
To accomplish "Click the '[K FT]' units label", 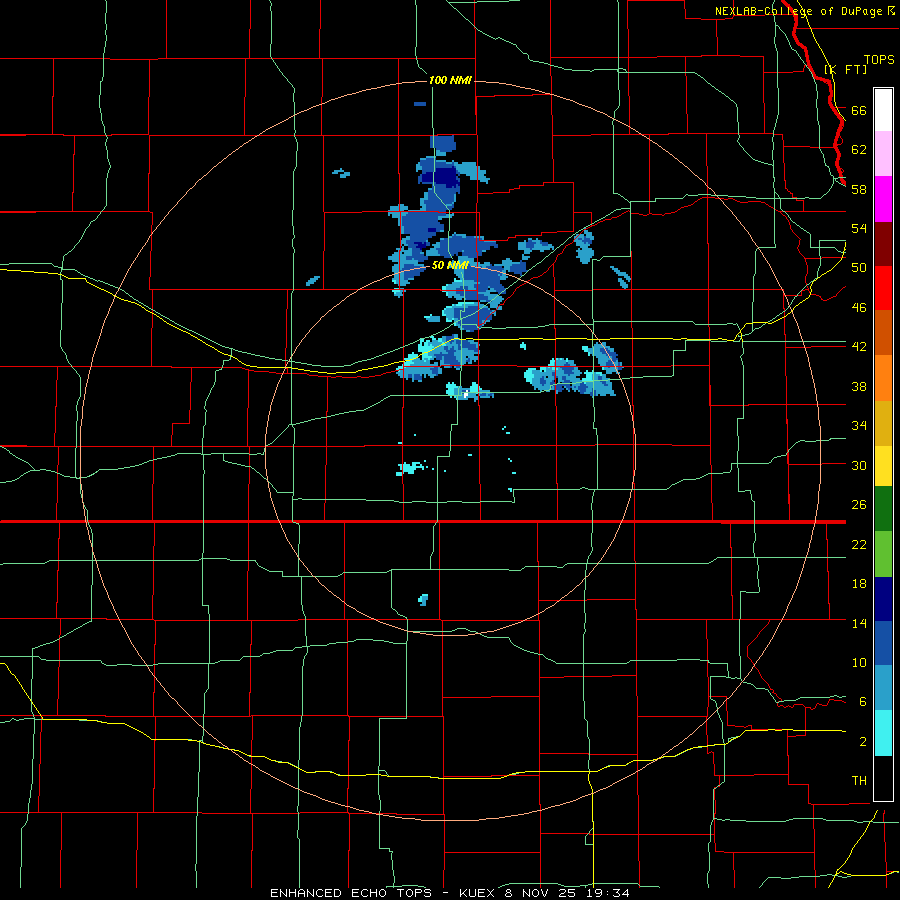I will (x=845, y=69).
